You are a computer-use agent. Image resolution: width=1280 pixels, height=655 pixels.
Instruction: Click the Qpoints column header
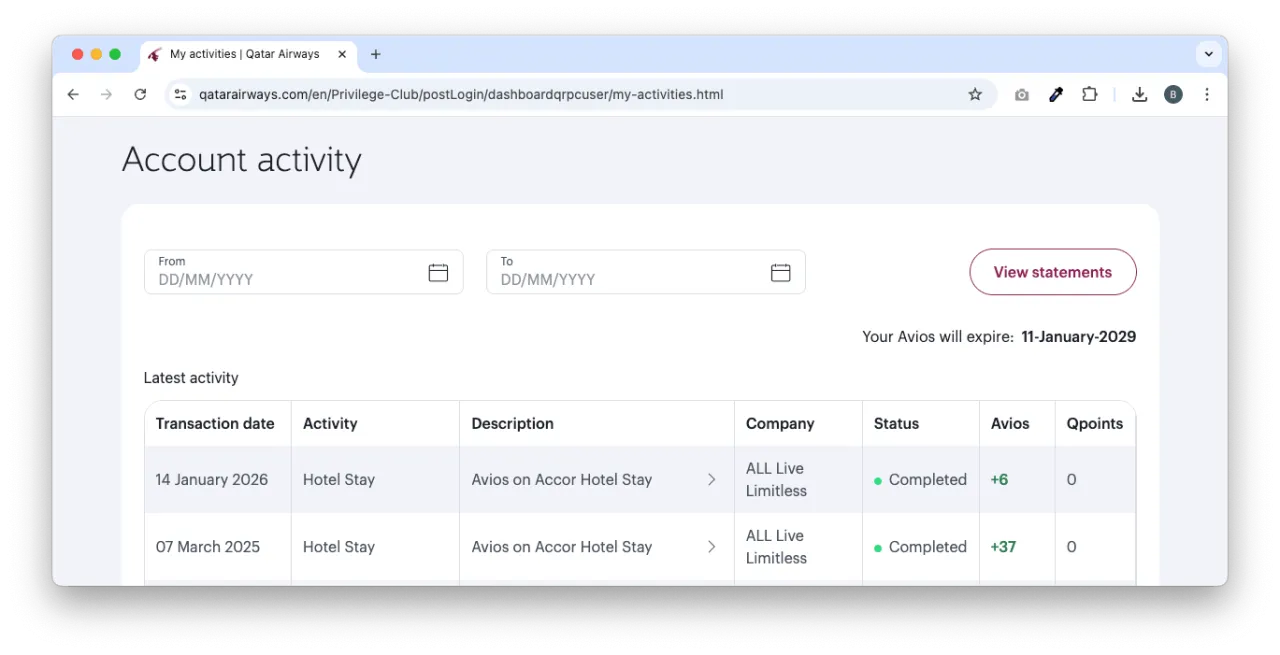point(1095,424)
